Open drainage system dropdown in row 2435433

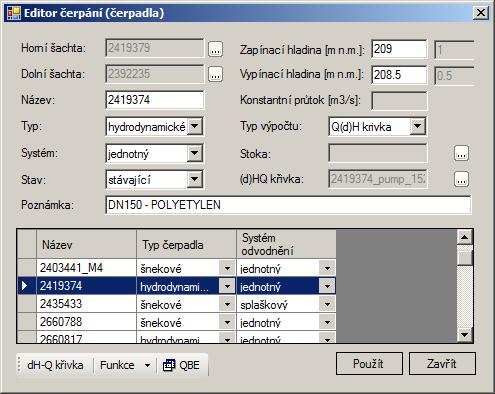327,304
